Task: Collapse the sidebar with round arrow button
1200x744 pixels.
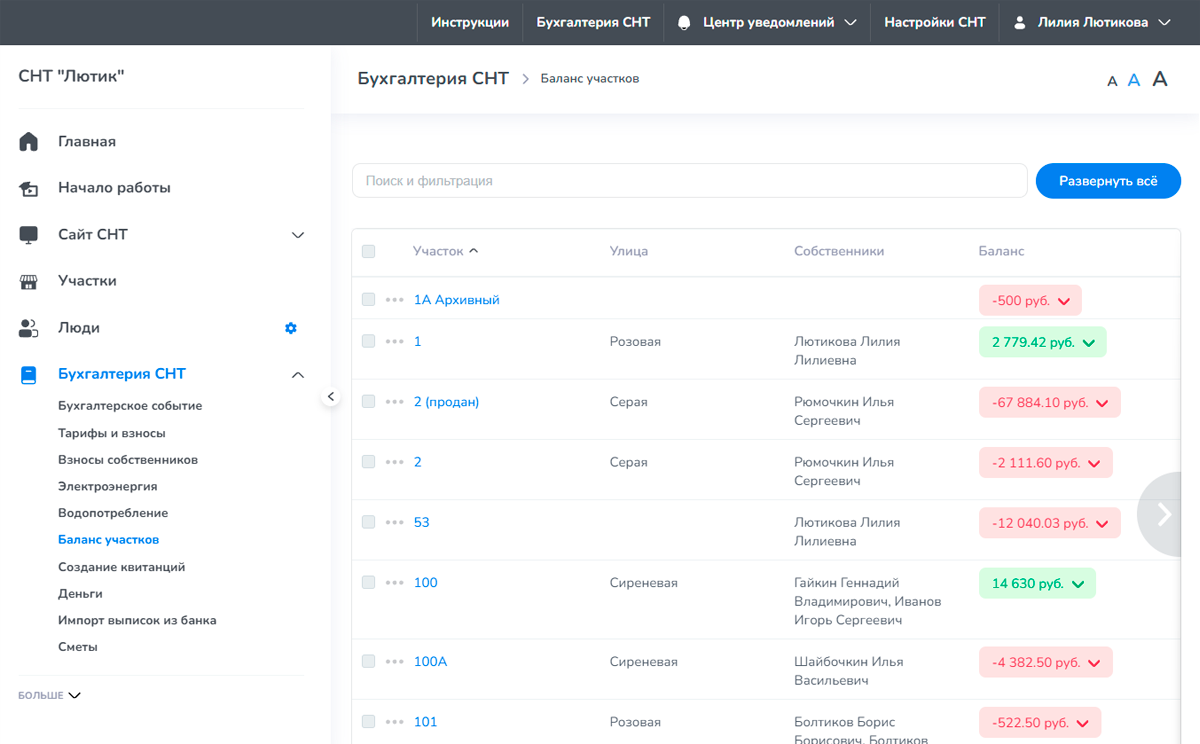Action: [x=331, y=397]
